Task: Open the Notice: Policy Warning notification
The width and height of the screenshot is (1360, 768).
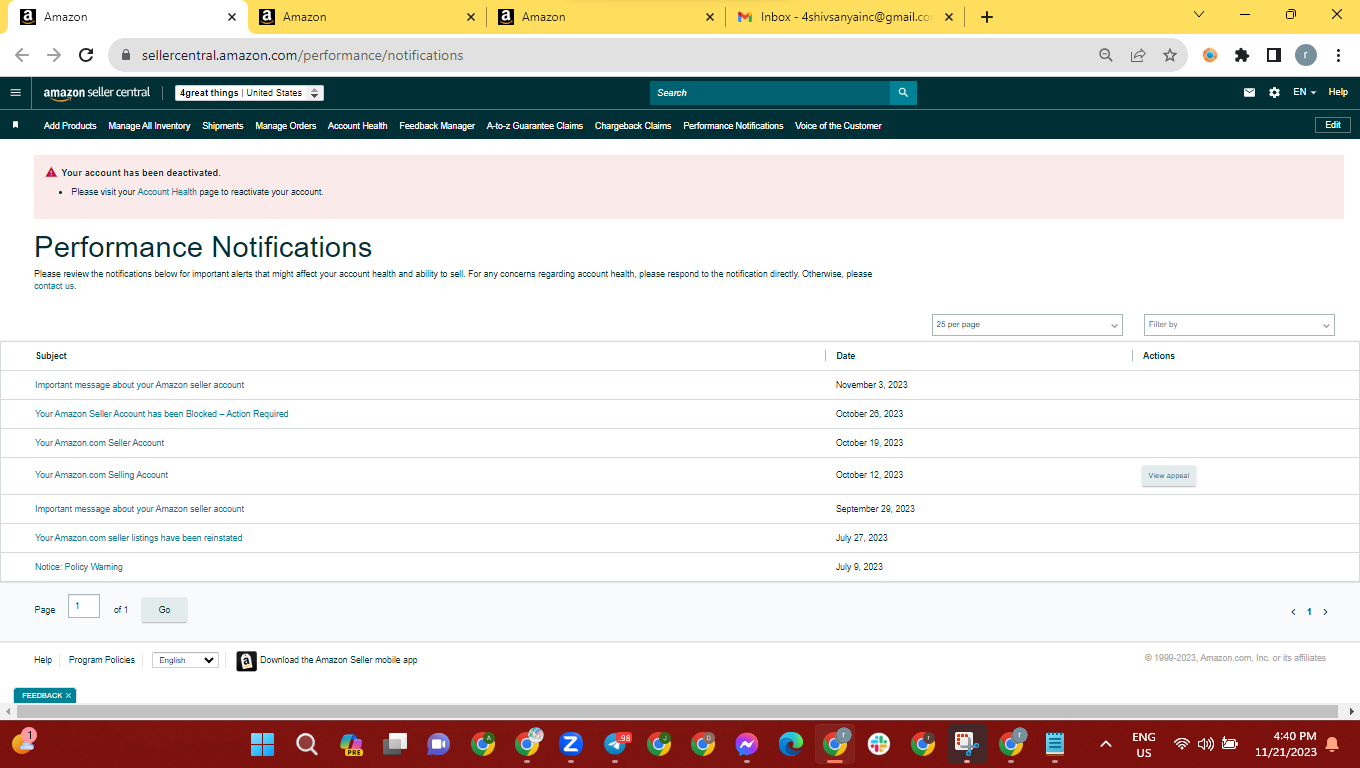Action: tap(79, 567)
